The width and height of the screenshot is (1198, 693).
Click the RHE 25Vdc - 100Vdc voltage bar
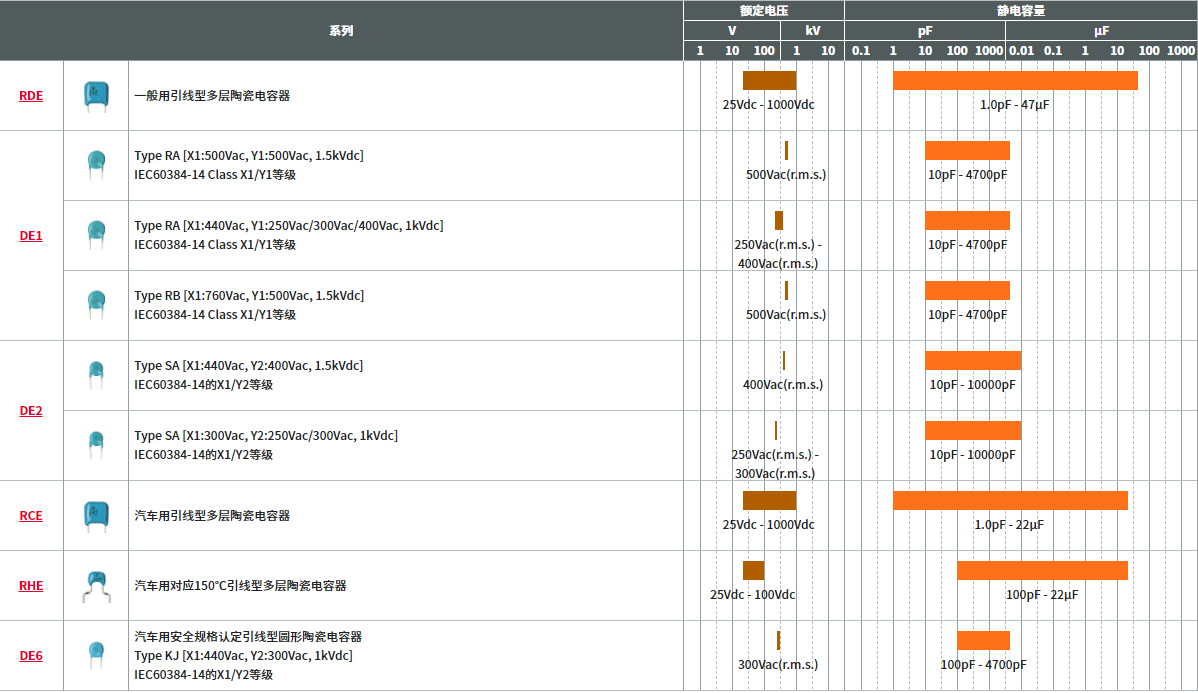753,570
